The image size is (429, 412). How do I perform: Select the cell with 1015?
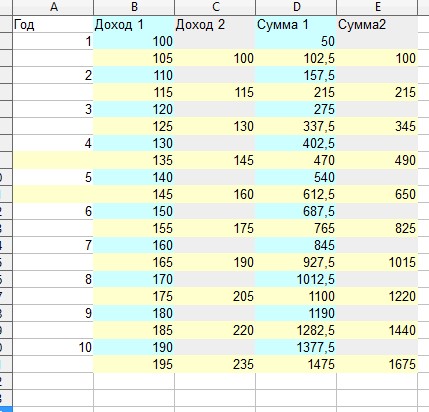(x=377, y=262)
